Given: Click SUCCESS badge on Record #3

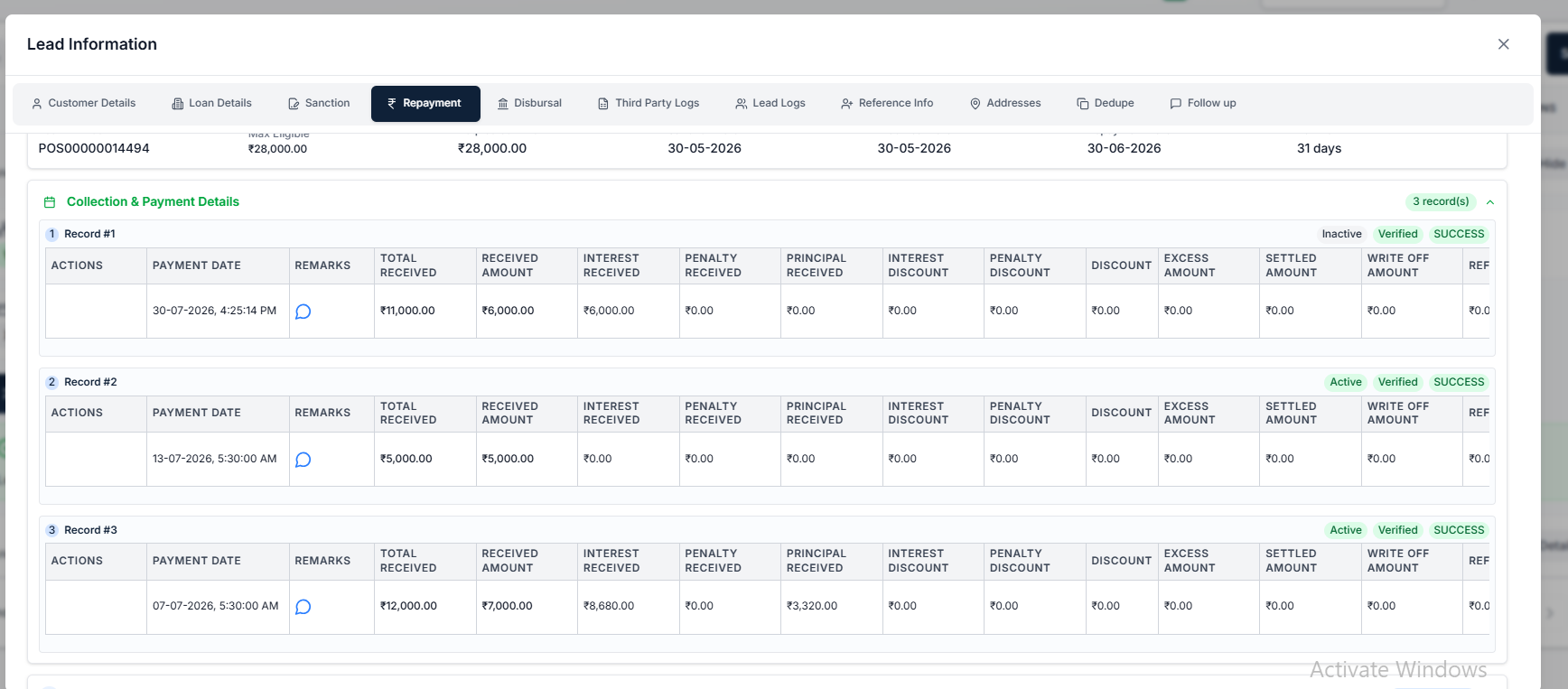Looking at the screenshot, I should 1459,530.
